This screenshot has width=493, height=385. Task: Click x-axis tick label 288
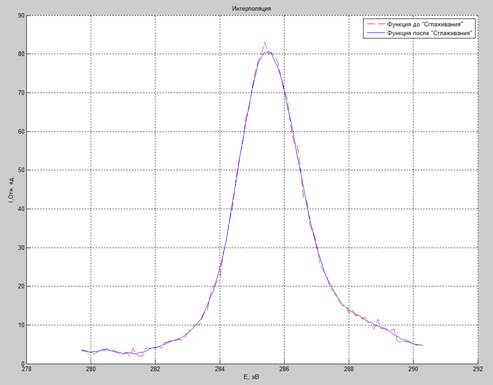pyautogui.click(x=349, y=369)
